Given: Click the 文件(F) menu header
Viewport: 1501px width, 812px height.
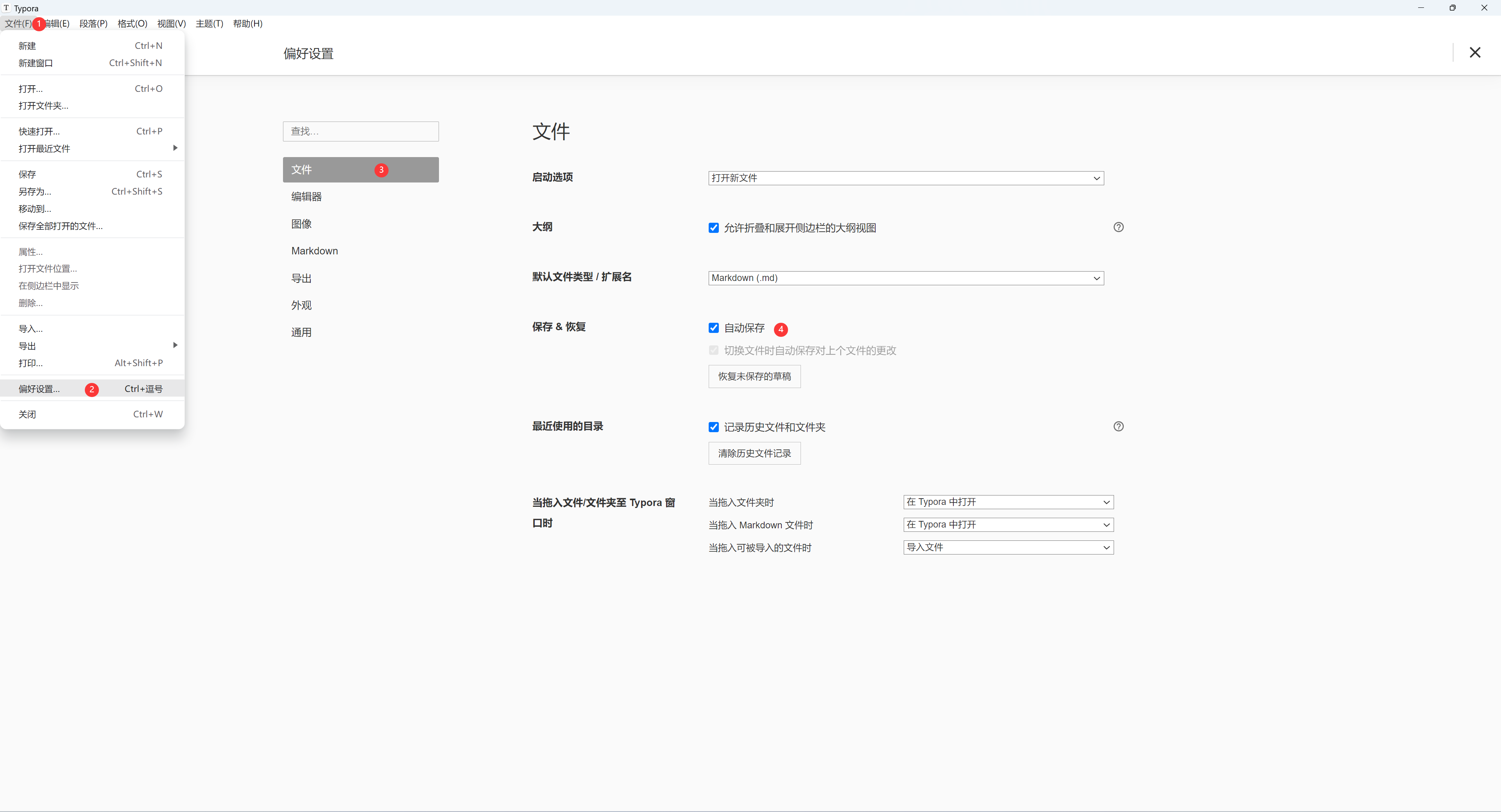Looking at the screenshot, I should (x=18, y=23).
